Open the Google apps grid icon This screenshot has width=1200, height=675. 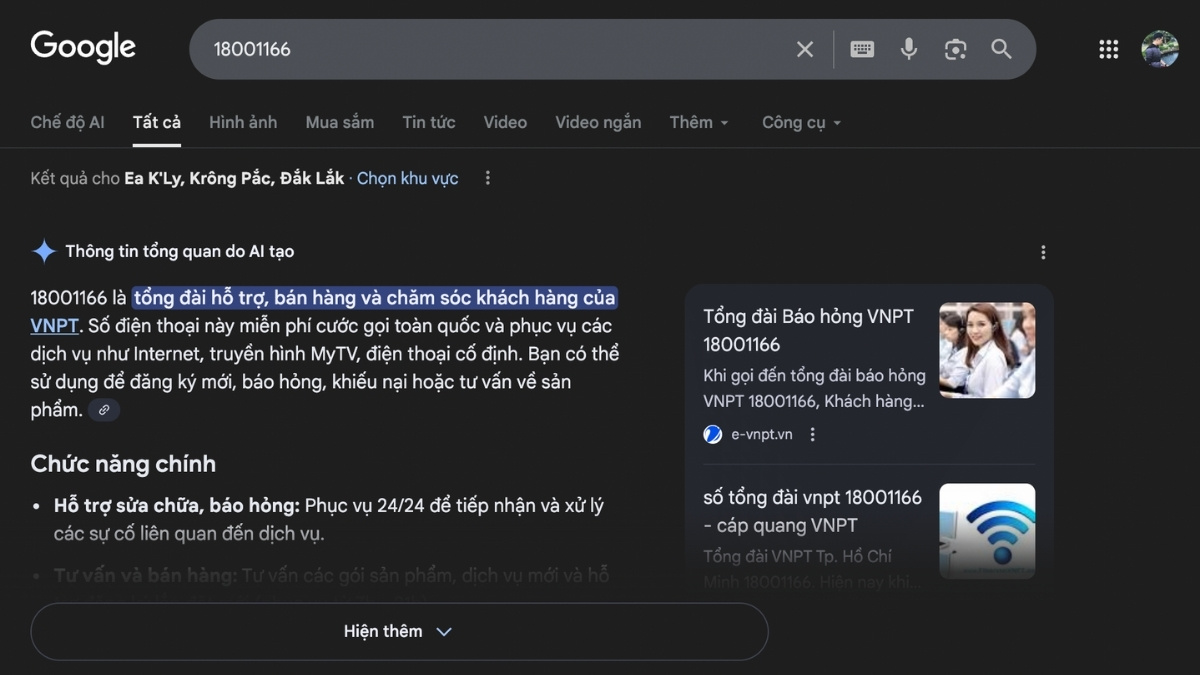tap(1108, 48)
